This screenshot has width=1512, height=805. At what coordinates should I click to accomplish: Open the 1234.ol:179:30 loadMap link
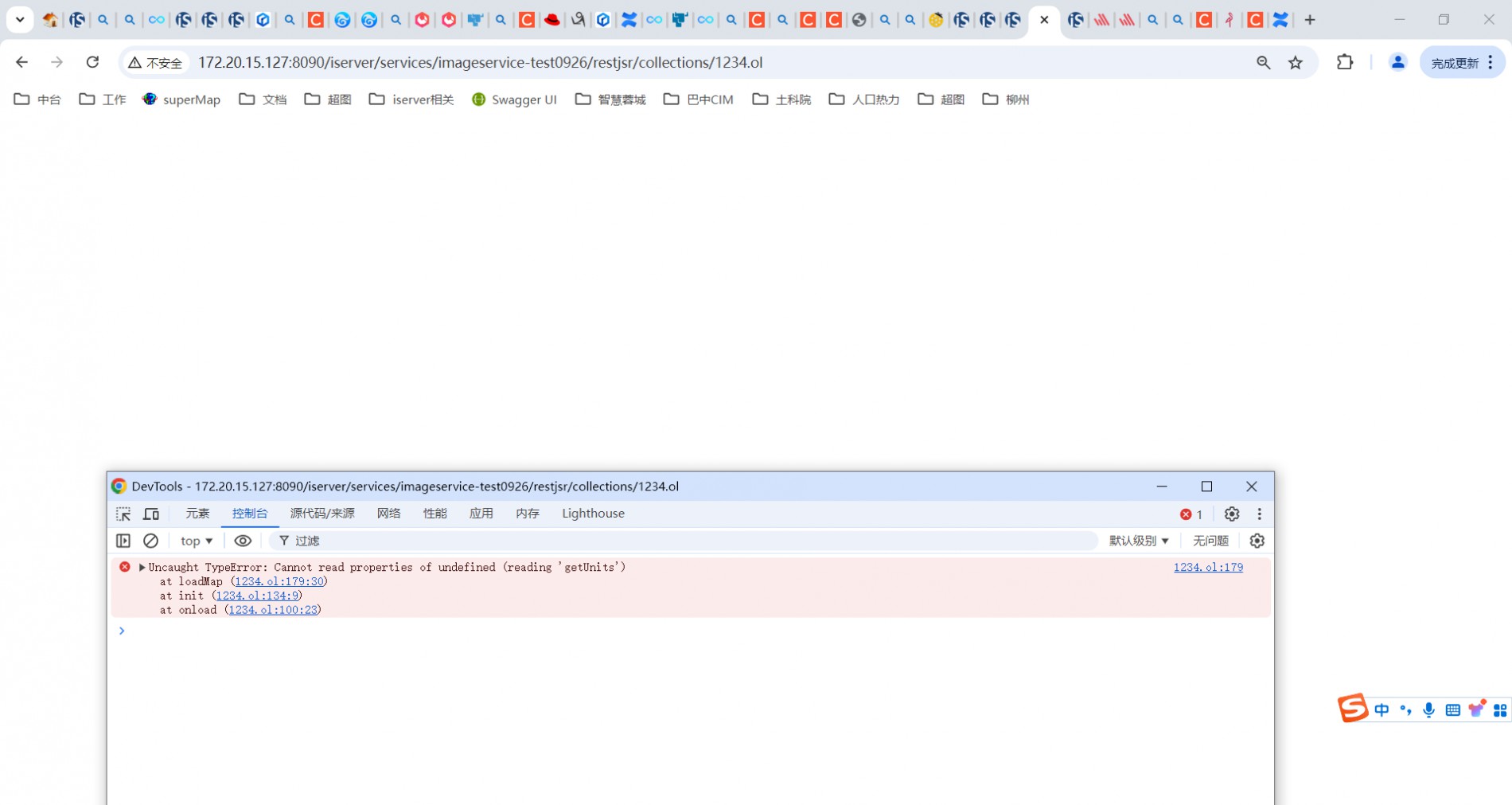(x=279, y=581)
